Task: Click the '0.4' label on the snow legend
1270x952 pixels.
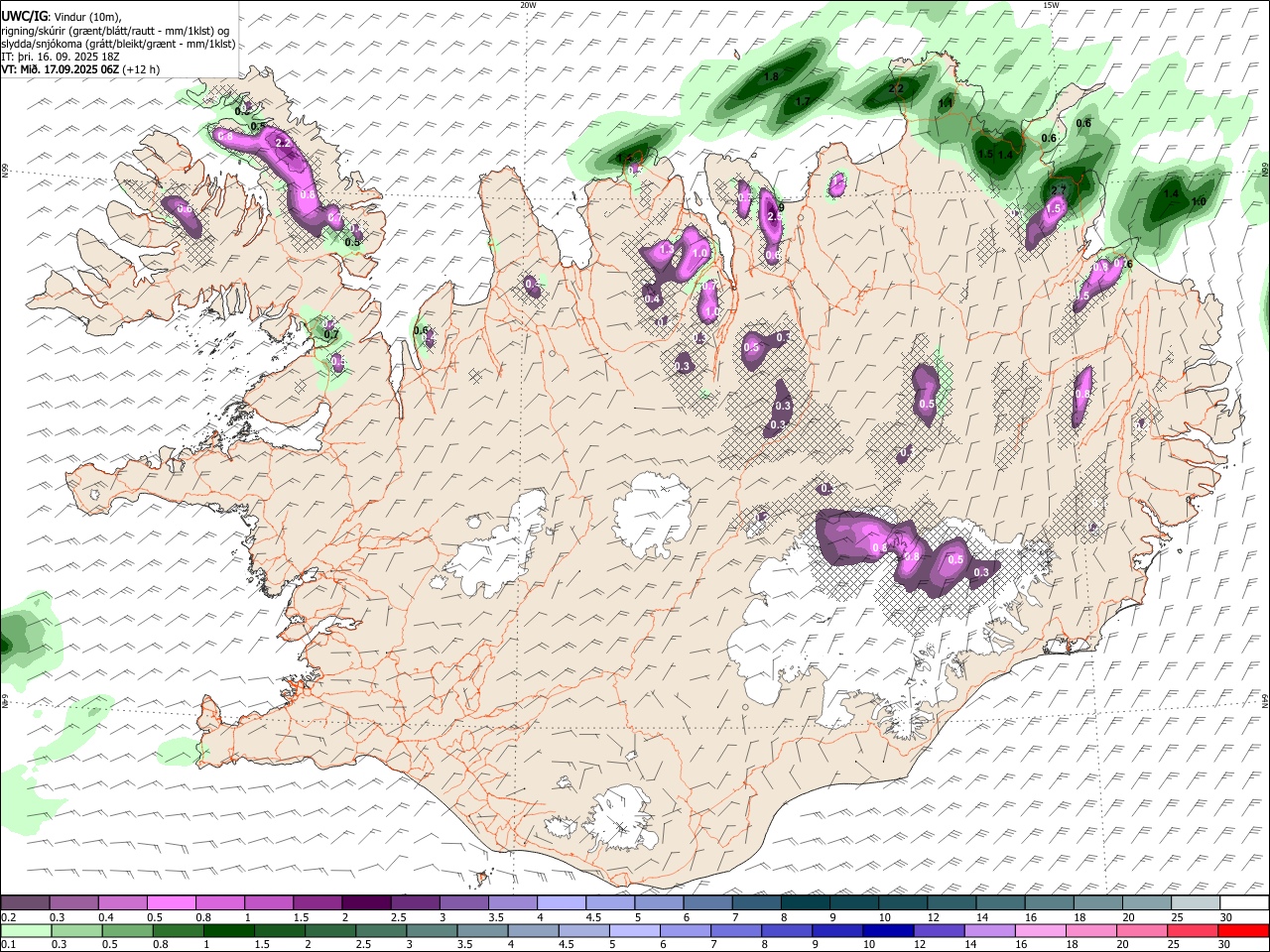Action: click(106, 917)
